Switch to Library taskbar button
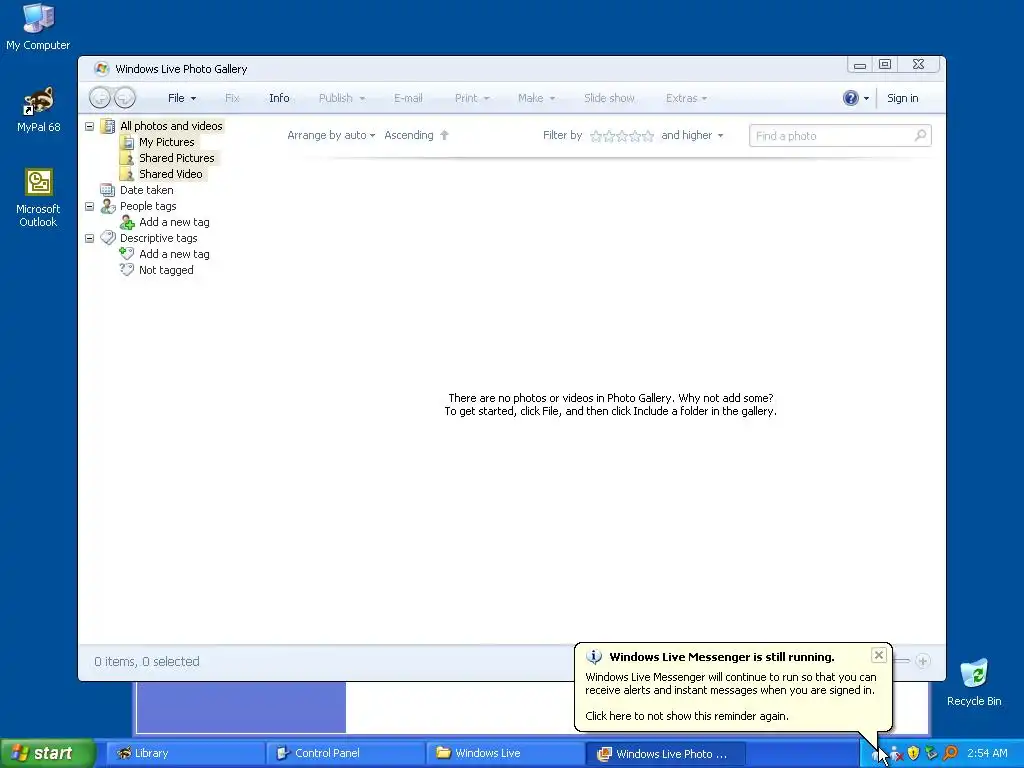The width and height of the screenshot is (1024, 768). coord(184,753)
